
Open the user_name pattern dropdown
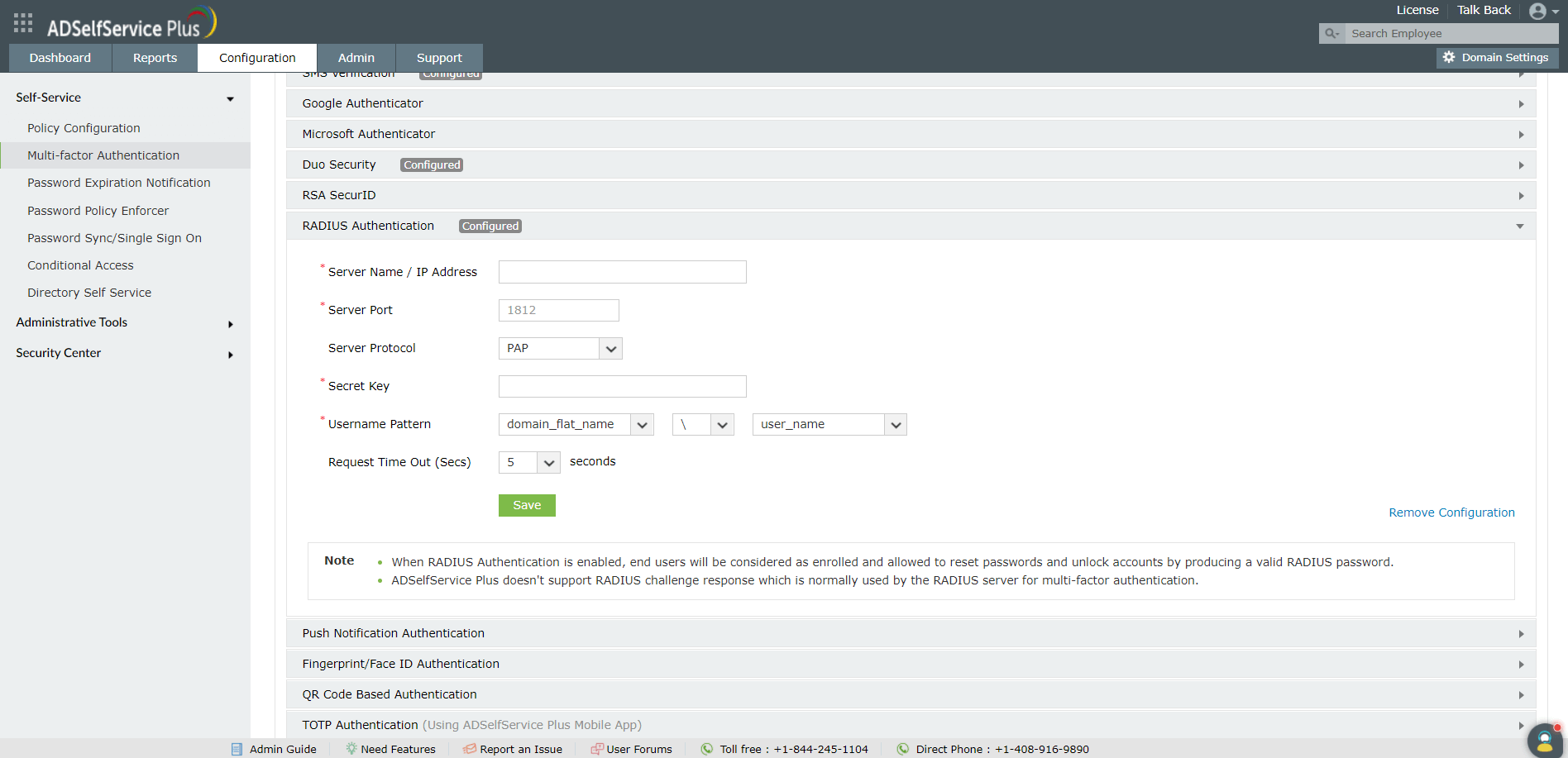[829, 424]
